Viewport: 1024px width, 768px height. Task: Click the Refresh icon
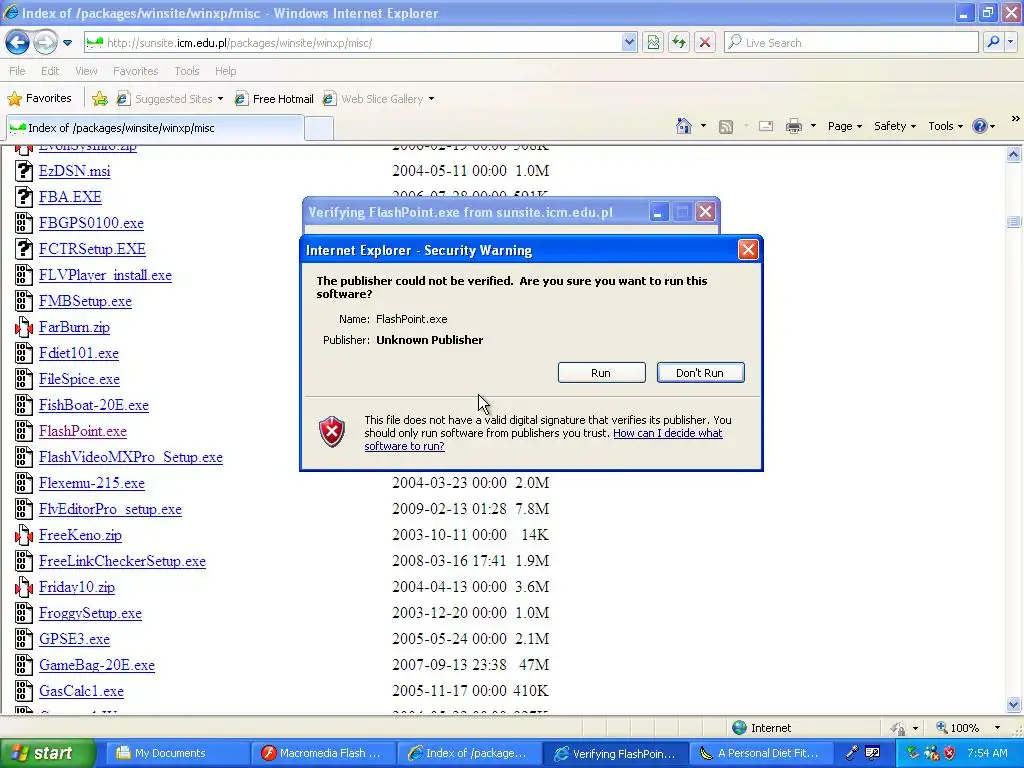[679, 42]
